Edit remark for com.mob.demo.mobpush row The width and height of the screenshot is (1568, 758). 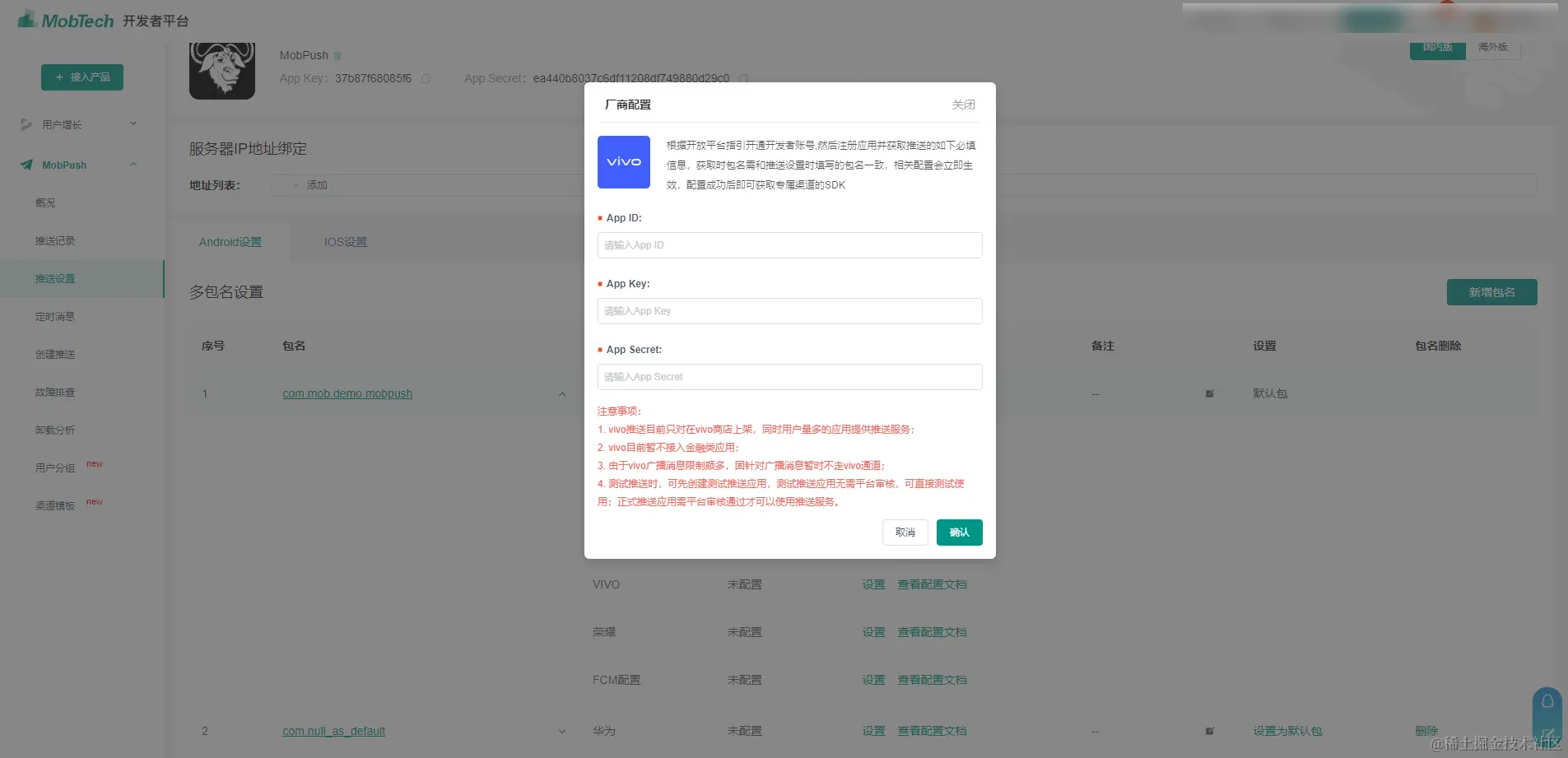tap(1210, 394)
